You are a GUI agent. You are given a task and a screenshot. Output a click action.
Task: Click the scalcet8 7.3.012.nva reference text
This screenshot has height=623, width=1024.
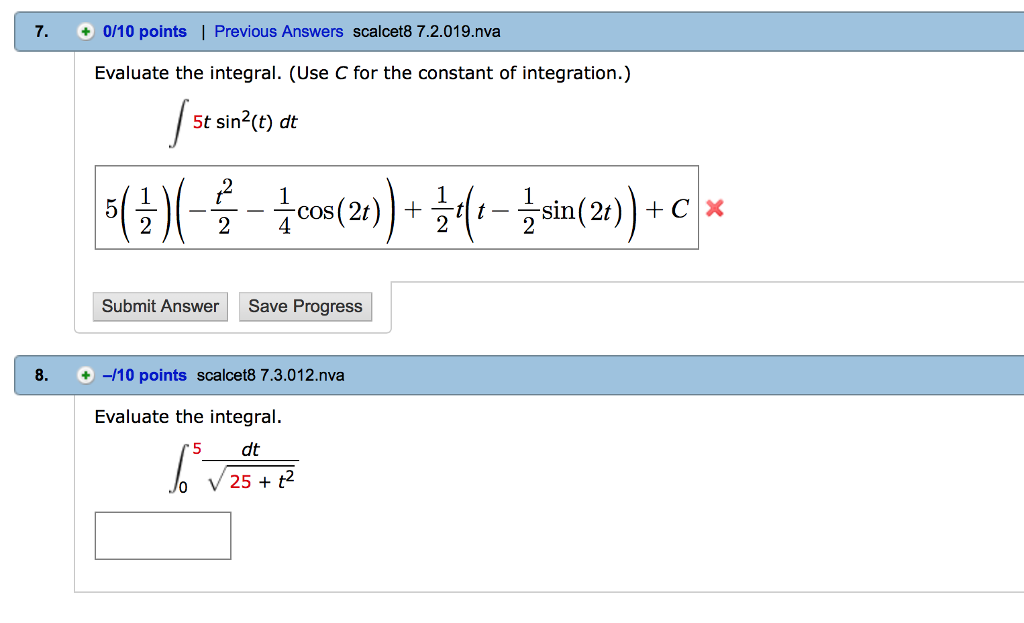coord(271,376)
